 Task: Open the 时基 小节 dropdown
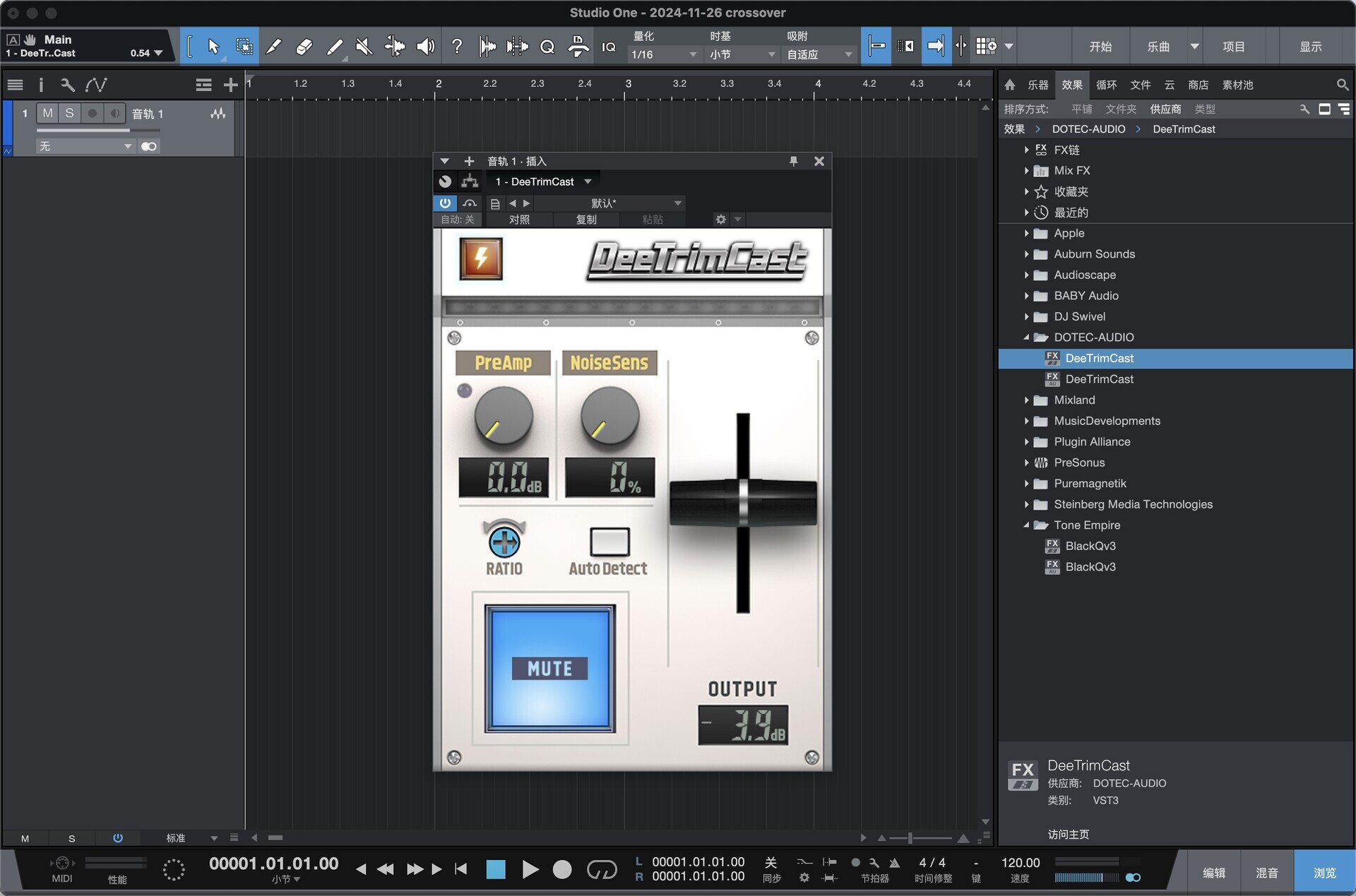[x=742, y=54]
